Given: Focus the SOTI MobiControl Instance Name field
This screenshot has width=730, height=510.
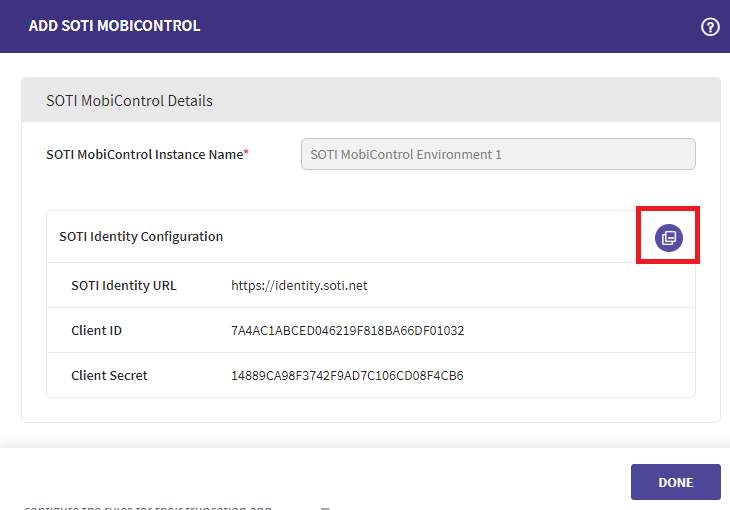Looking at the screenshot, I should point(497,155).
